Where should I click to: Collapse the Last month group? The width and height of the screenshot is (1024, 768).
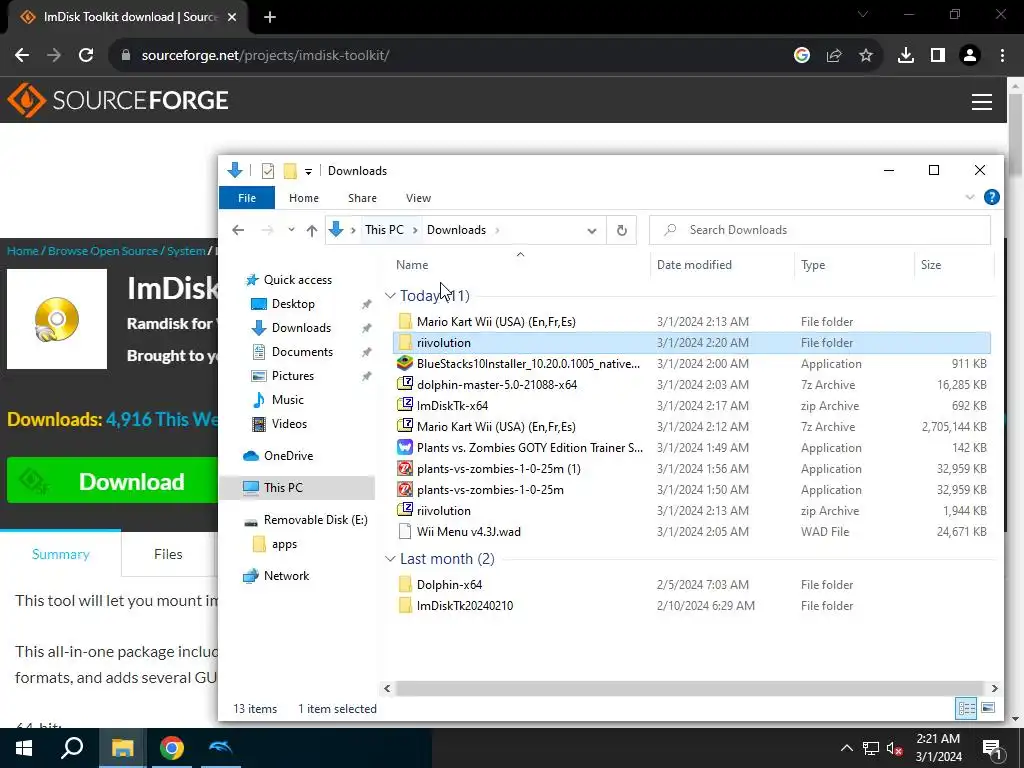point(390,559)
